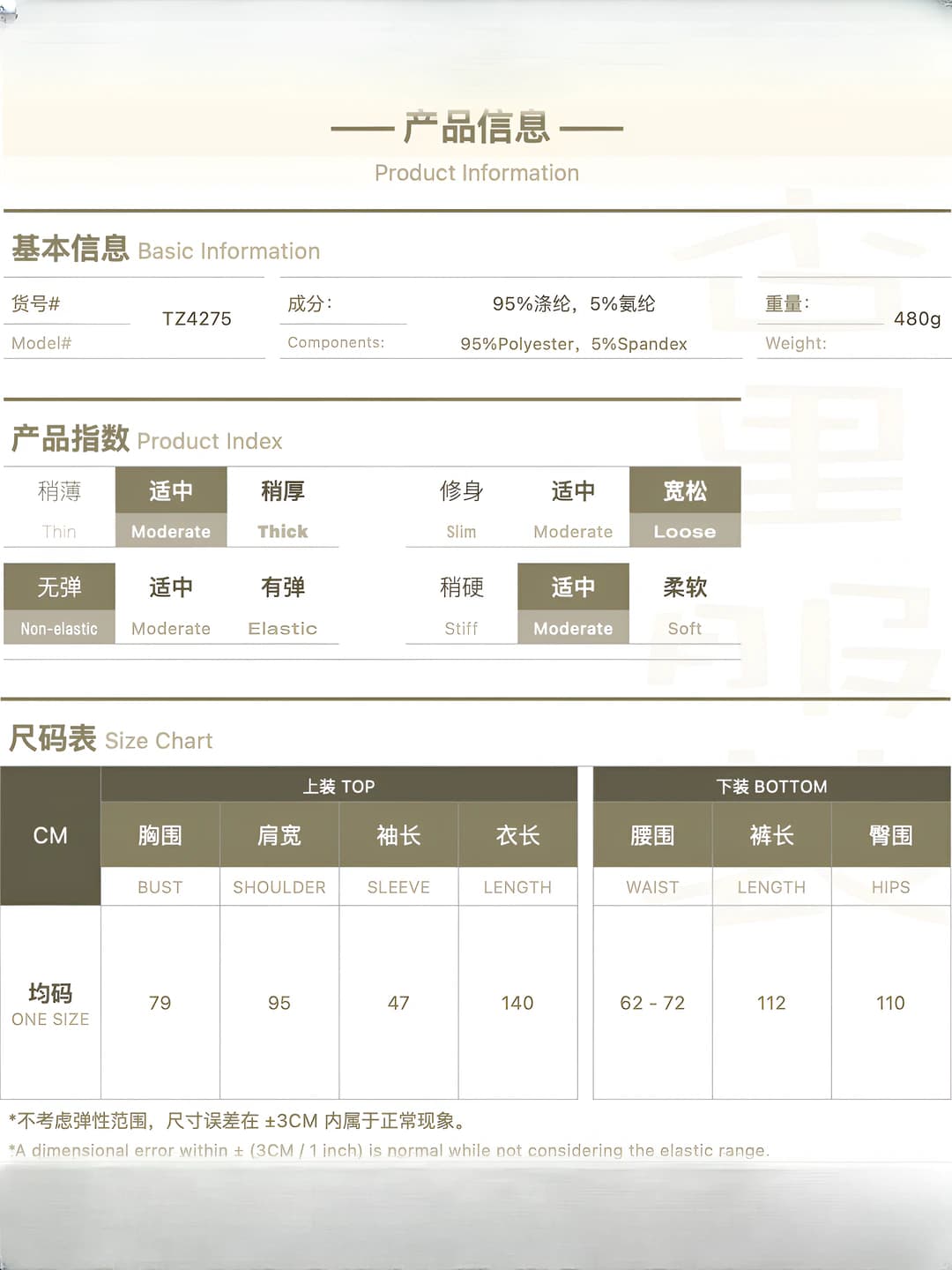952x1270 pixels.
Task: Select the "WAIST" column label
Action: [x=652, y=887]
